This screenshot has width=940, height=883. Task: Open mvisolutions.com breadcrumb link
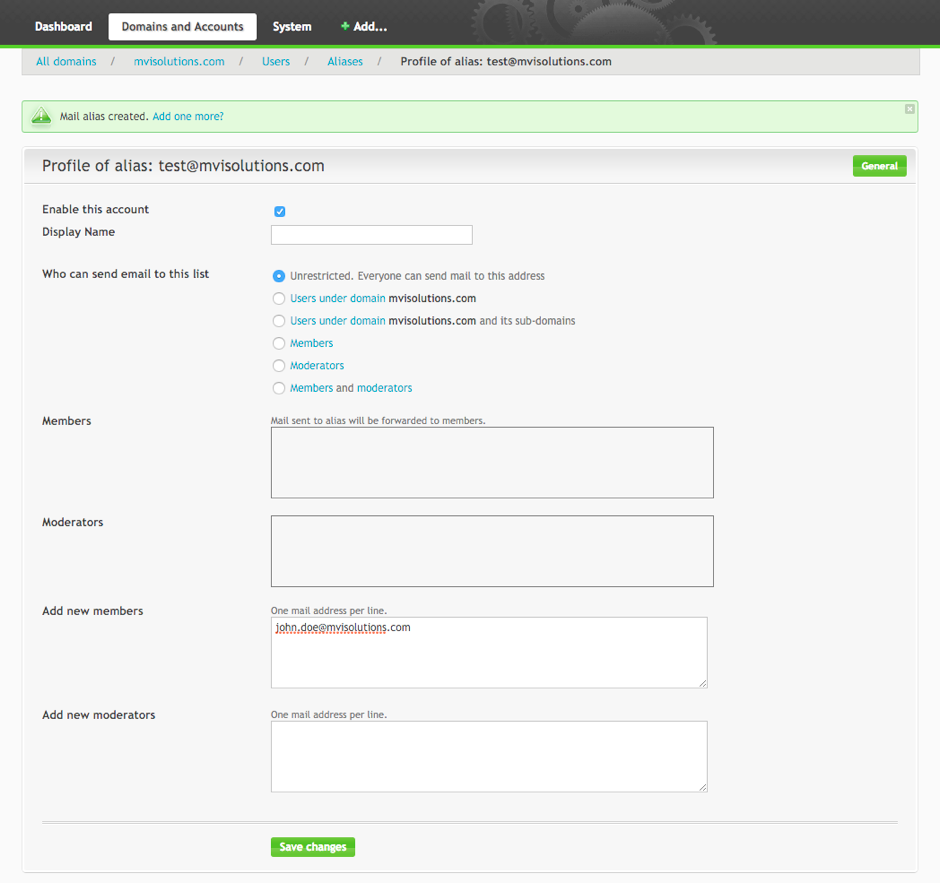(179, 61)
